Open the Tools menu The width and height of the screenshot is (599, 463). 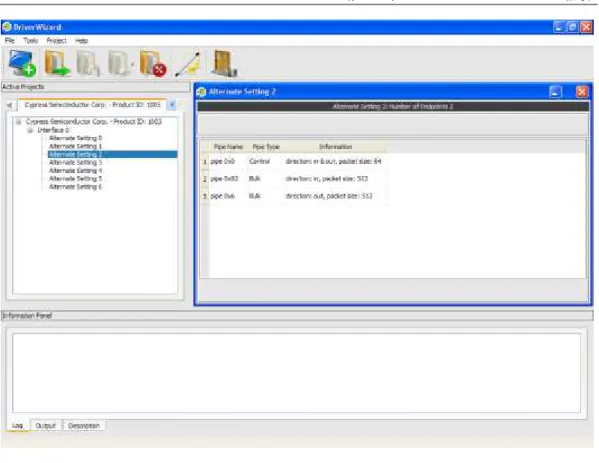tap(31, 40)
